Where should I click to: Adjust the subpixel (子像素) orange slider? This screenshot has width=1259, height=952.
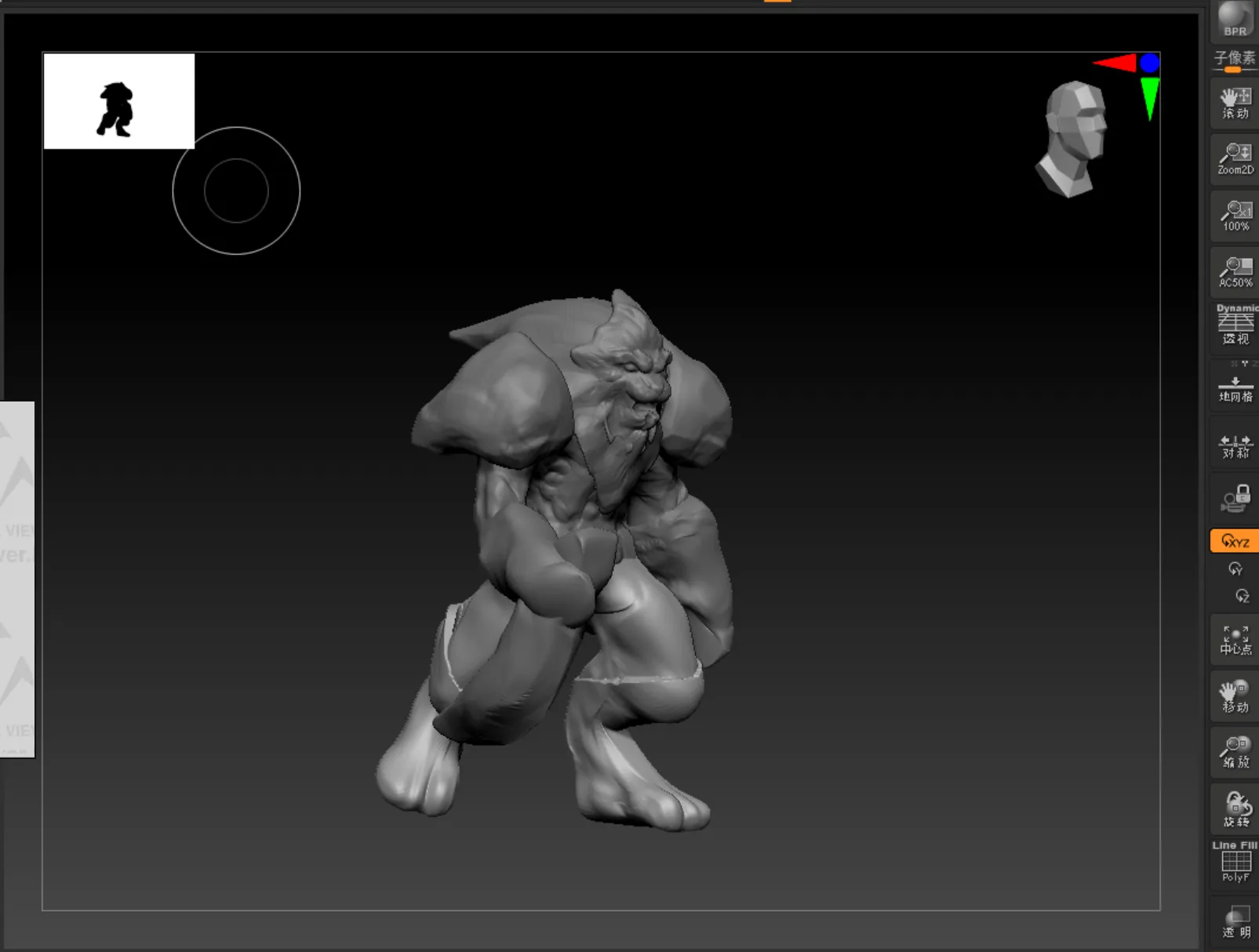tap(1232, 70)
